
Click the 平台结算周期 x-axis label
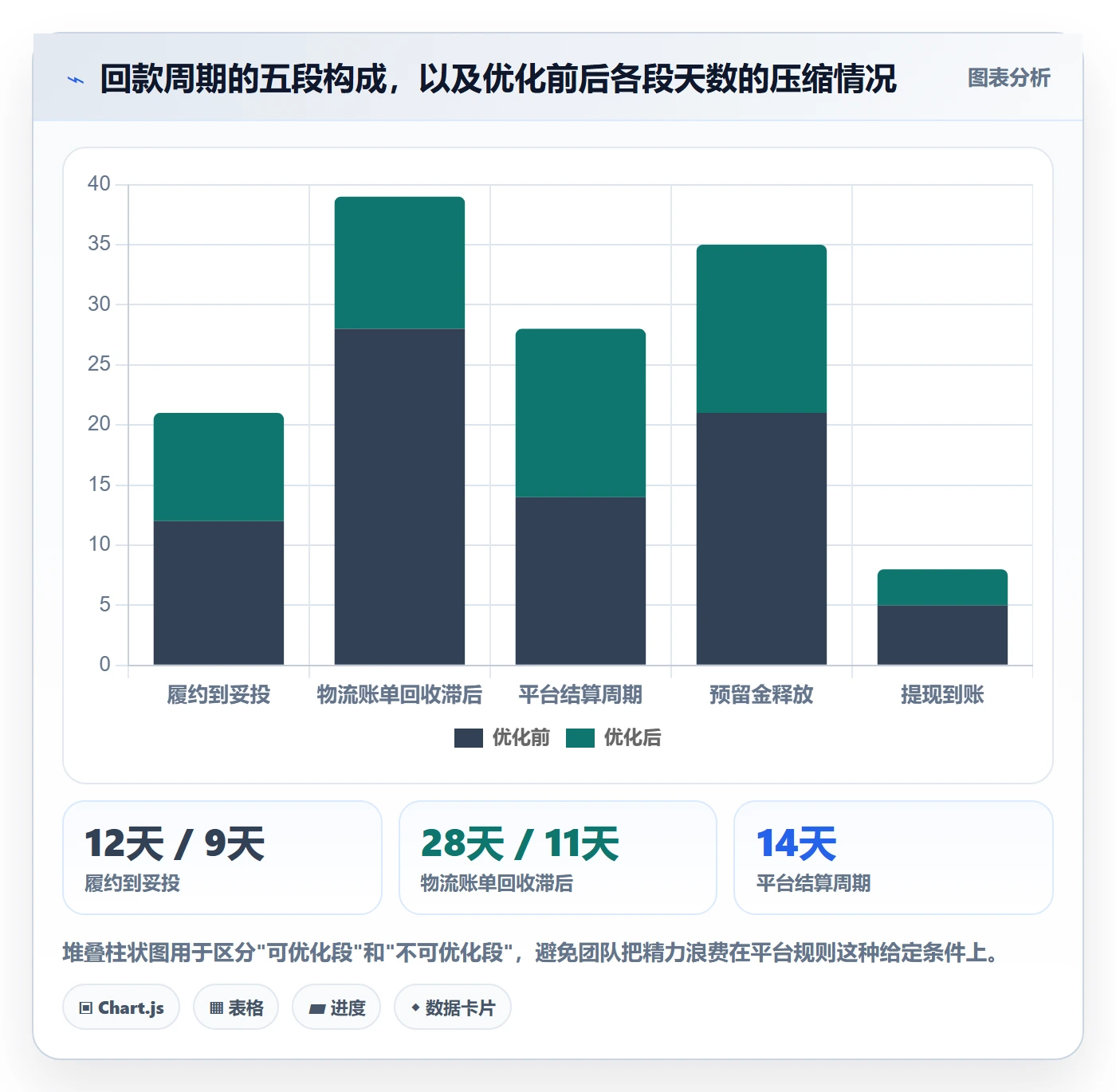click(580, 695)
